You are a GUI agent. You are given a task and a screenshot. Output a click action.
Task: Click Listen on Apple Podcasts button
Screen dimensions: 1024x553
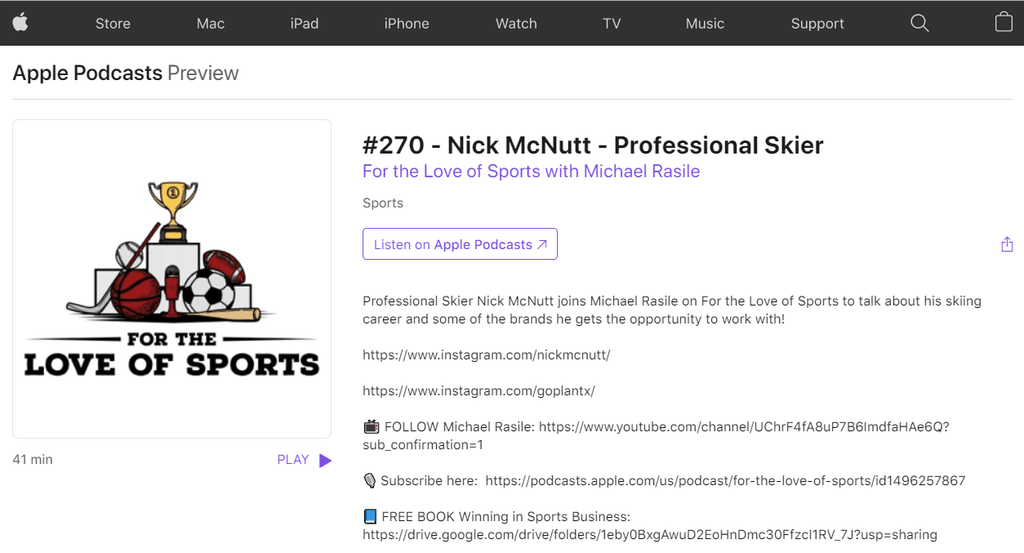[460, 244]
